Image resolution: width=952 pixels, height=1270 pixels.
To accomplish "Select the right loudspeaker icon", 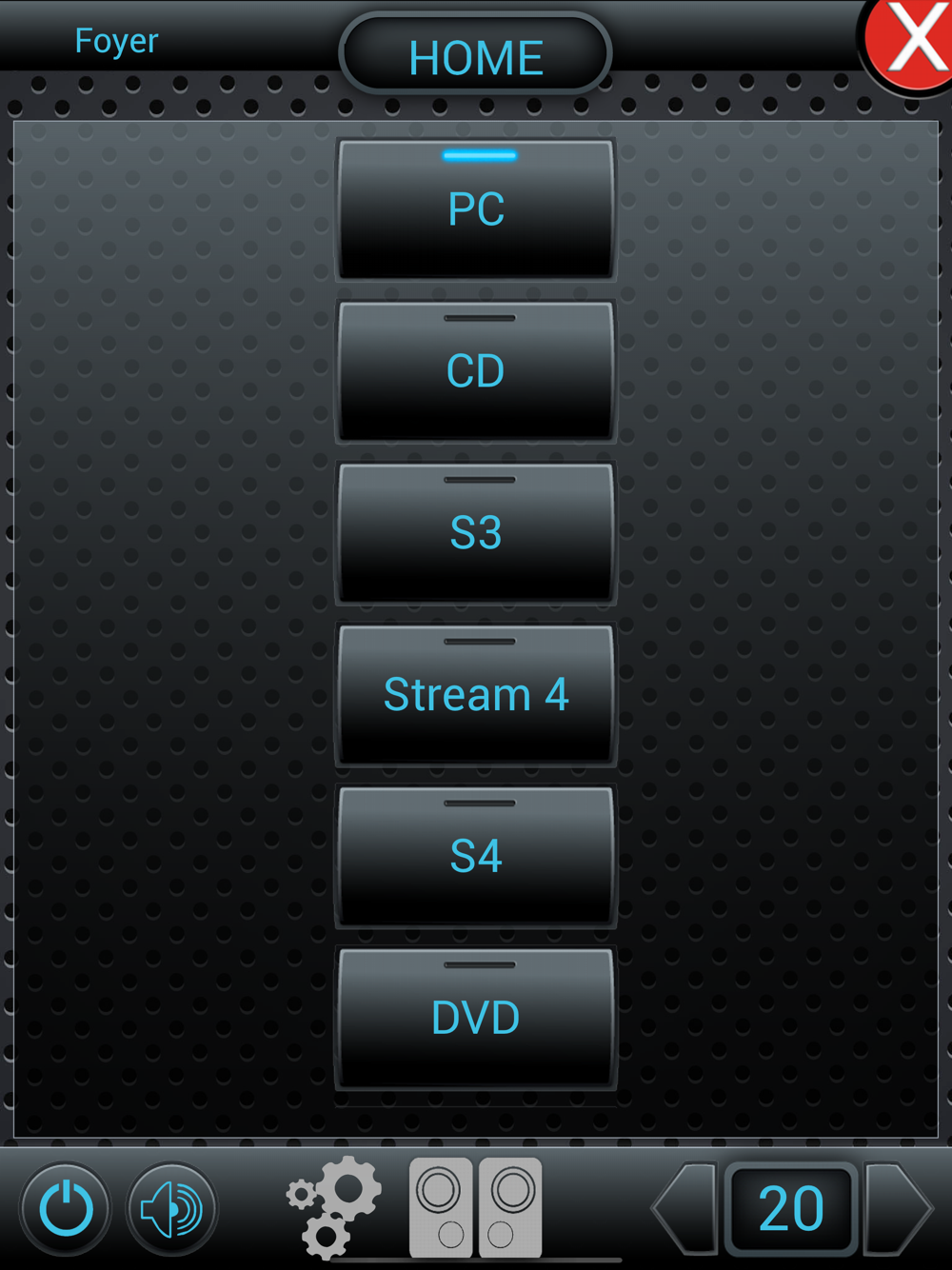I will pyautogui.click(x=510, y=1207).
